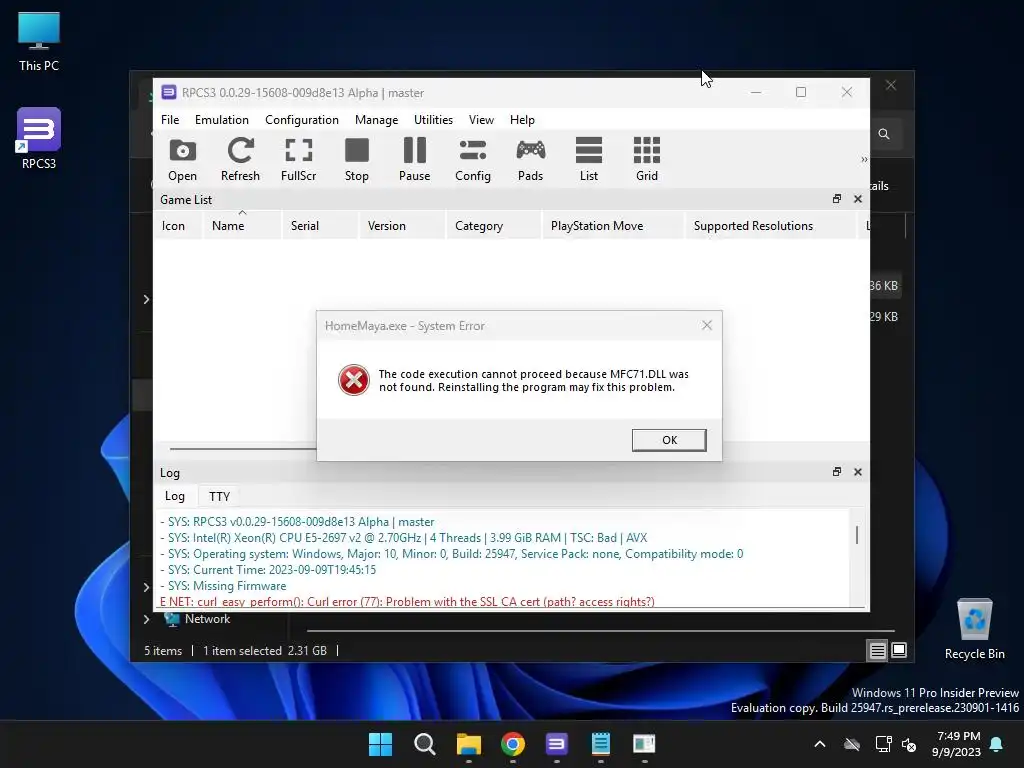Switch File Explorer to large icons view

pyautogui.click(x=899, y=650)
